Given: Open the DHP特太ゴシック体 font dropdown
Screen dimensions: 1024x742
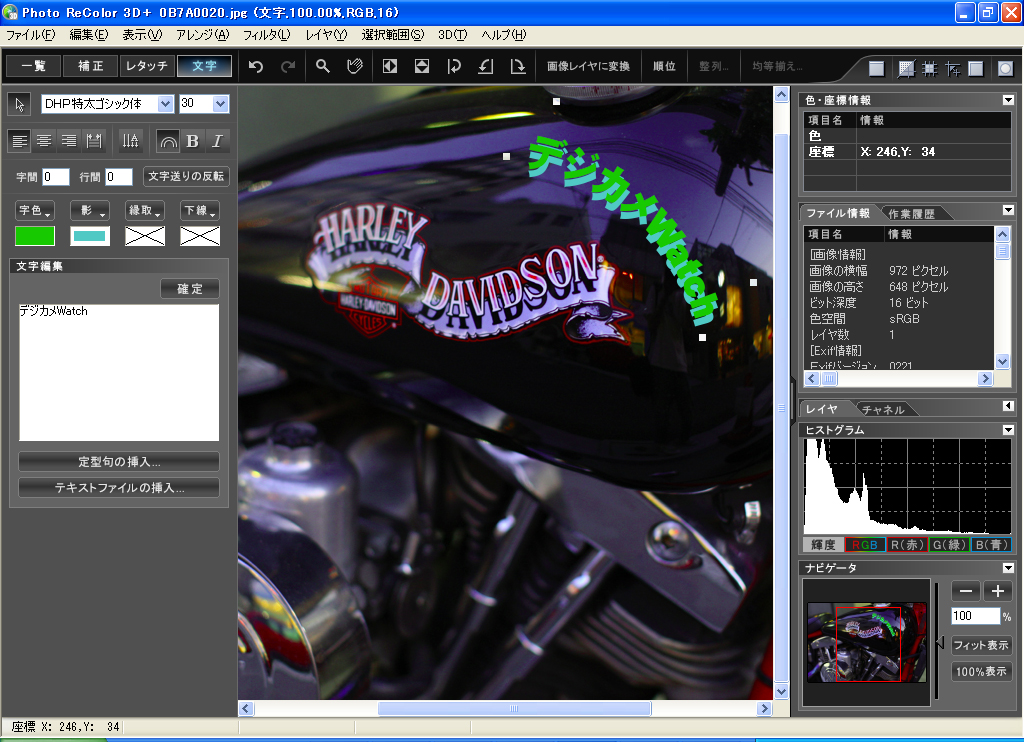Looking at the screenshot, I should click(x=166, y=104).
